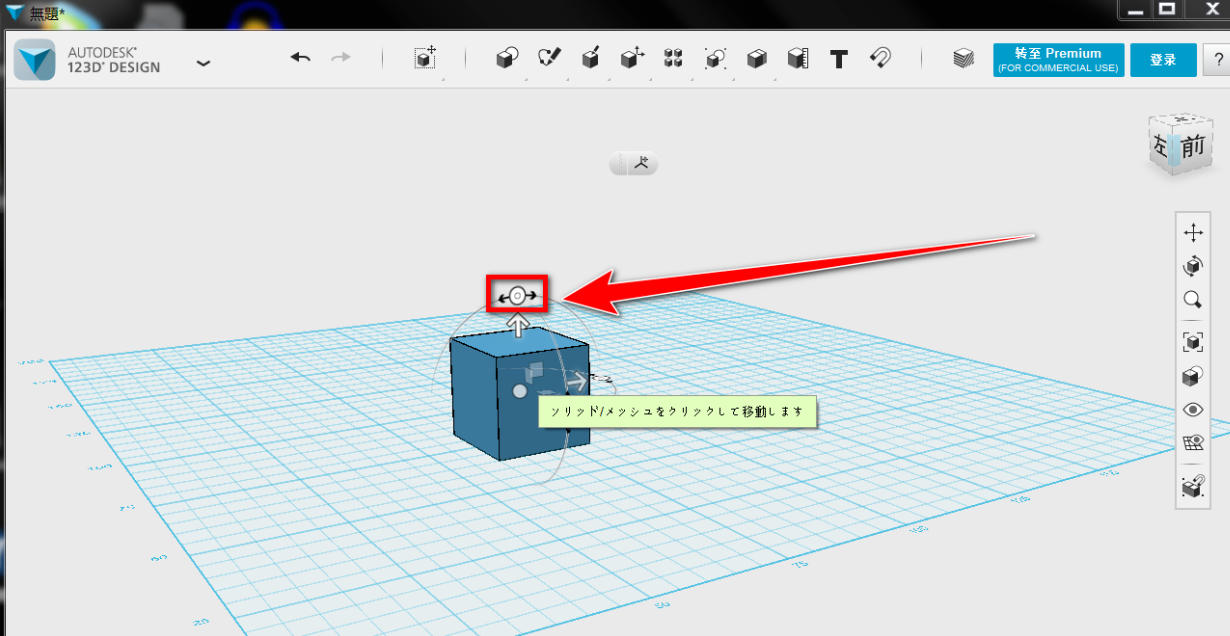Screen dimensions: 1230x636
Task: Select the Zoom magnifier tool
Action: click(1192, 299)
